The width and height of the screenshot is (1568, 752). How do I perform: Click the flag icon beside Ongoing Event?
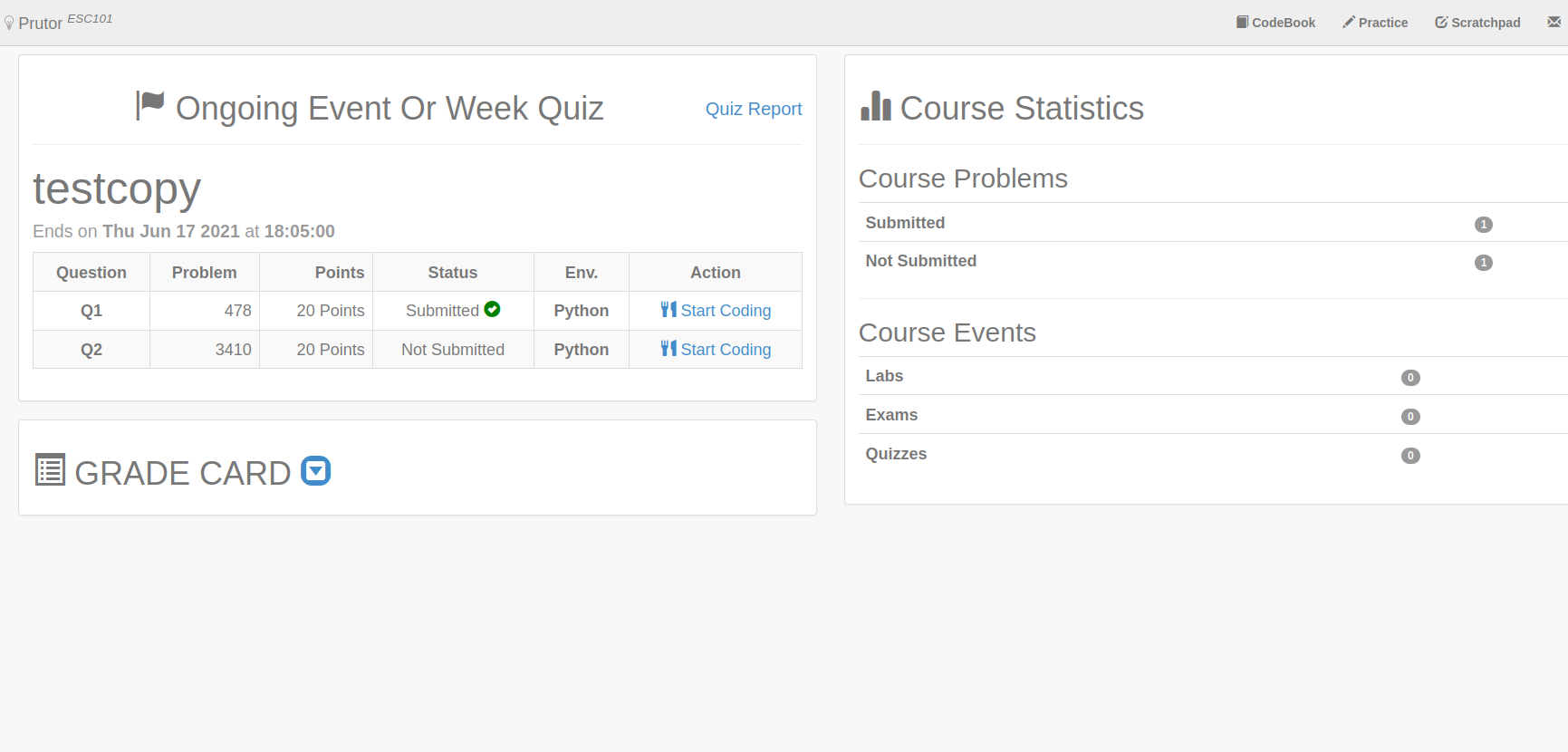(x=149, y=105)
